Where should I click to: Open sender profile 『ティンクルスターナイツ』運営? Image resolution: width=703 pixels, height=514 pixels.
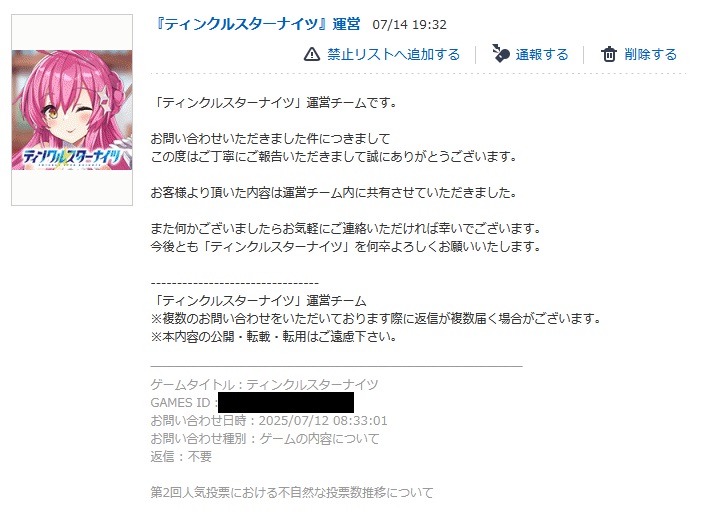[x=256, y=24]
